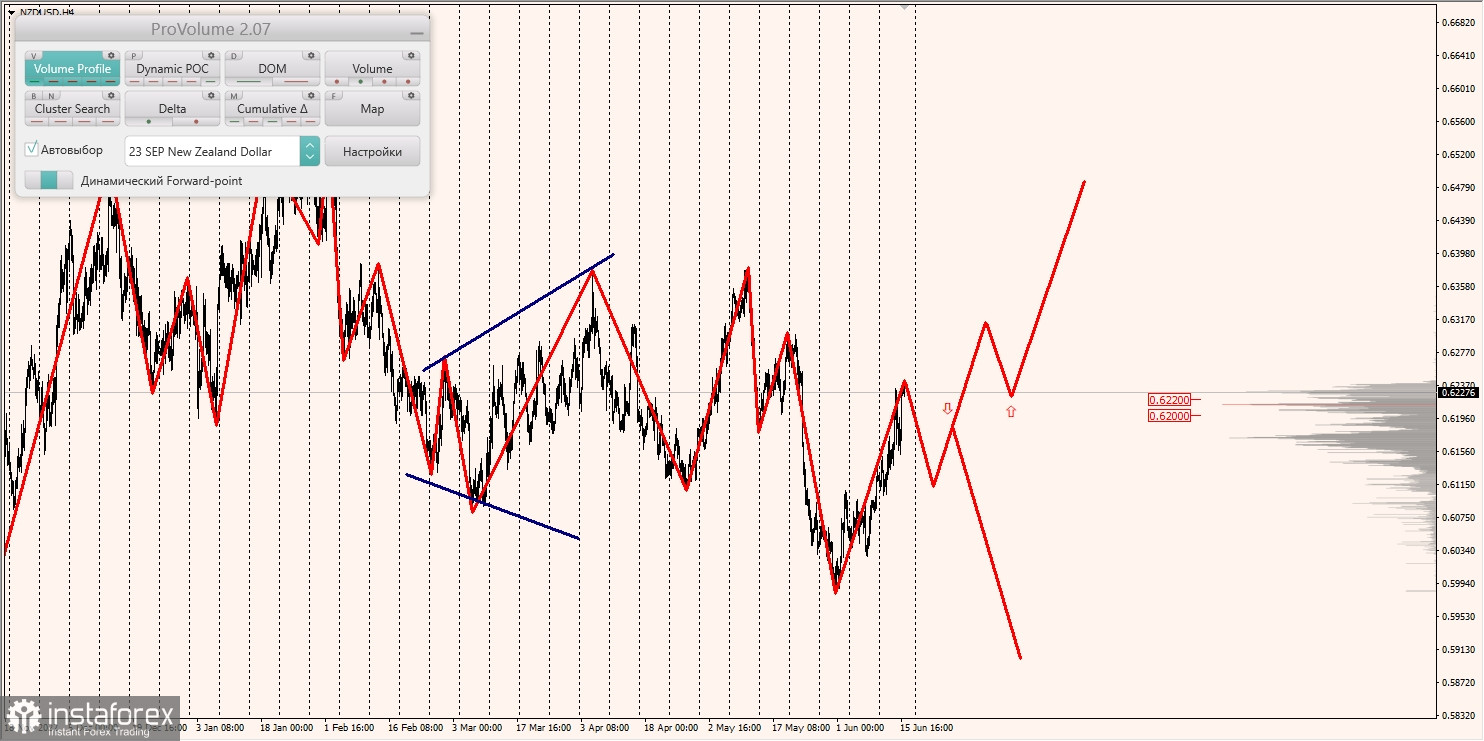Screen dimensions: 1484x741
Task: Open Volume Profile gear settings
Action: pos(111,56)
